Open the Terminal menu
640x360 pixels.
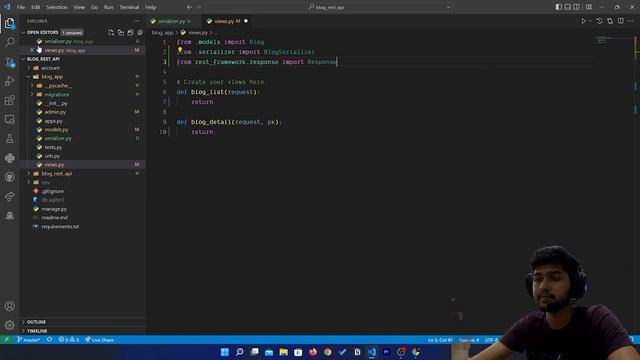click(x=129, y=7)
